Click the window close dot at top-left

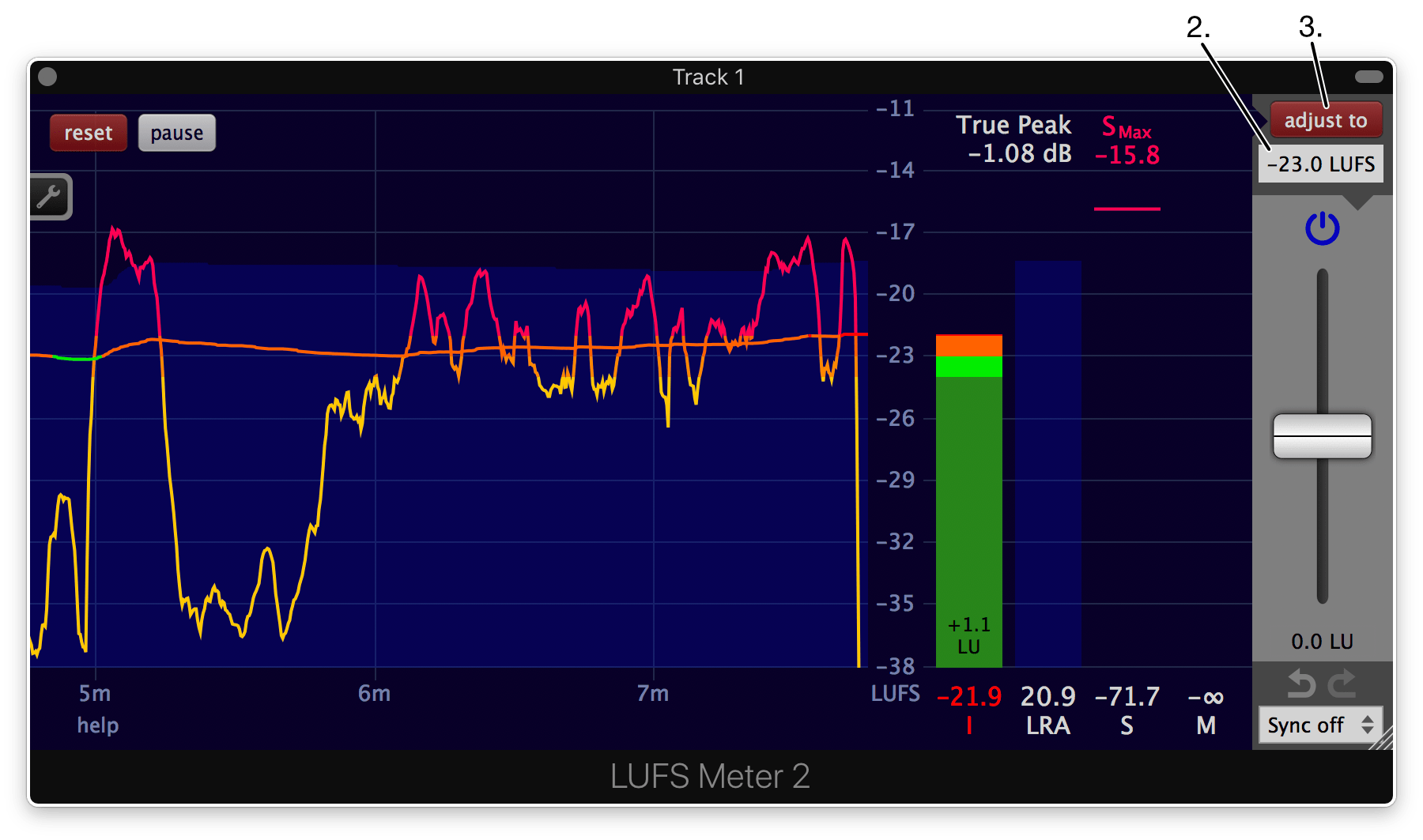coord(47,76)
